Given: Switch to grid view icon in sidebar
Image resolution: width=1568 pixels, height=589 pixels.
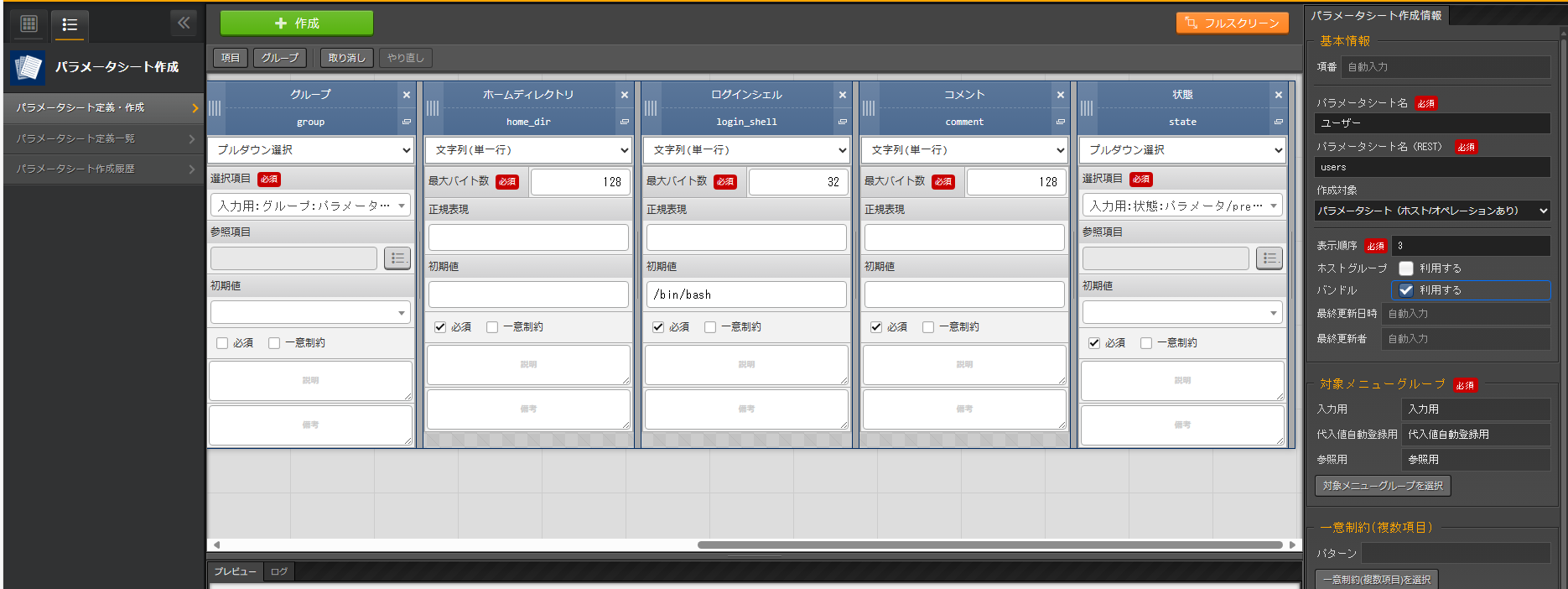Looking at the screenshot, I should point(29,23).
